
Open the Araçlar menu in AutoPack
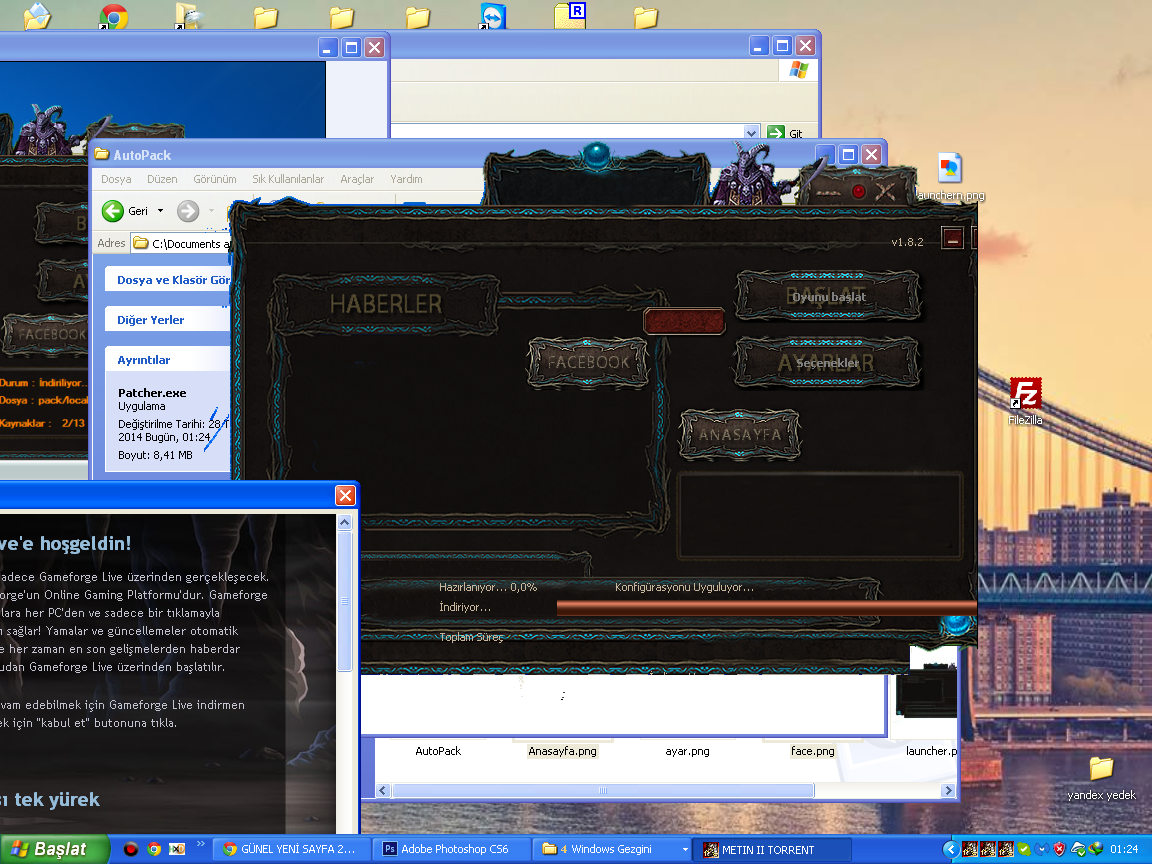coord(357,179)
